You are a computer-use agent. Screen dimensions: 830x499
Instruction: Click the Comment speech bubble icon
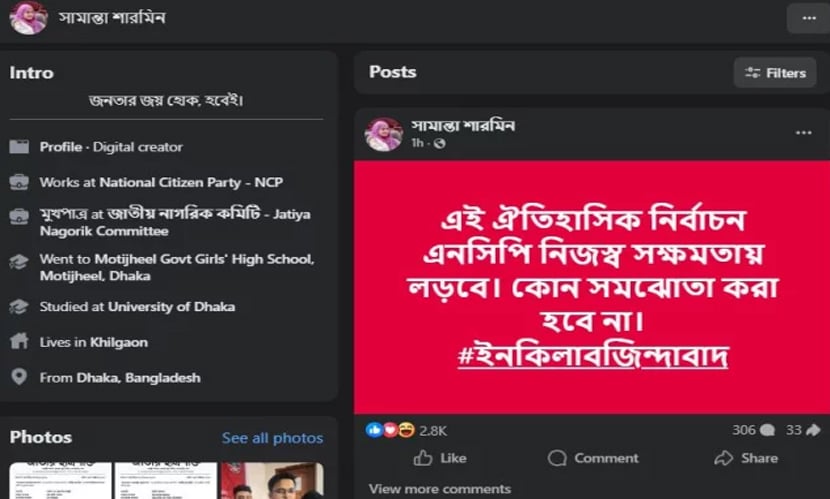(557, 458)
